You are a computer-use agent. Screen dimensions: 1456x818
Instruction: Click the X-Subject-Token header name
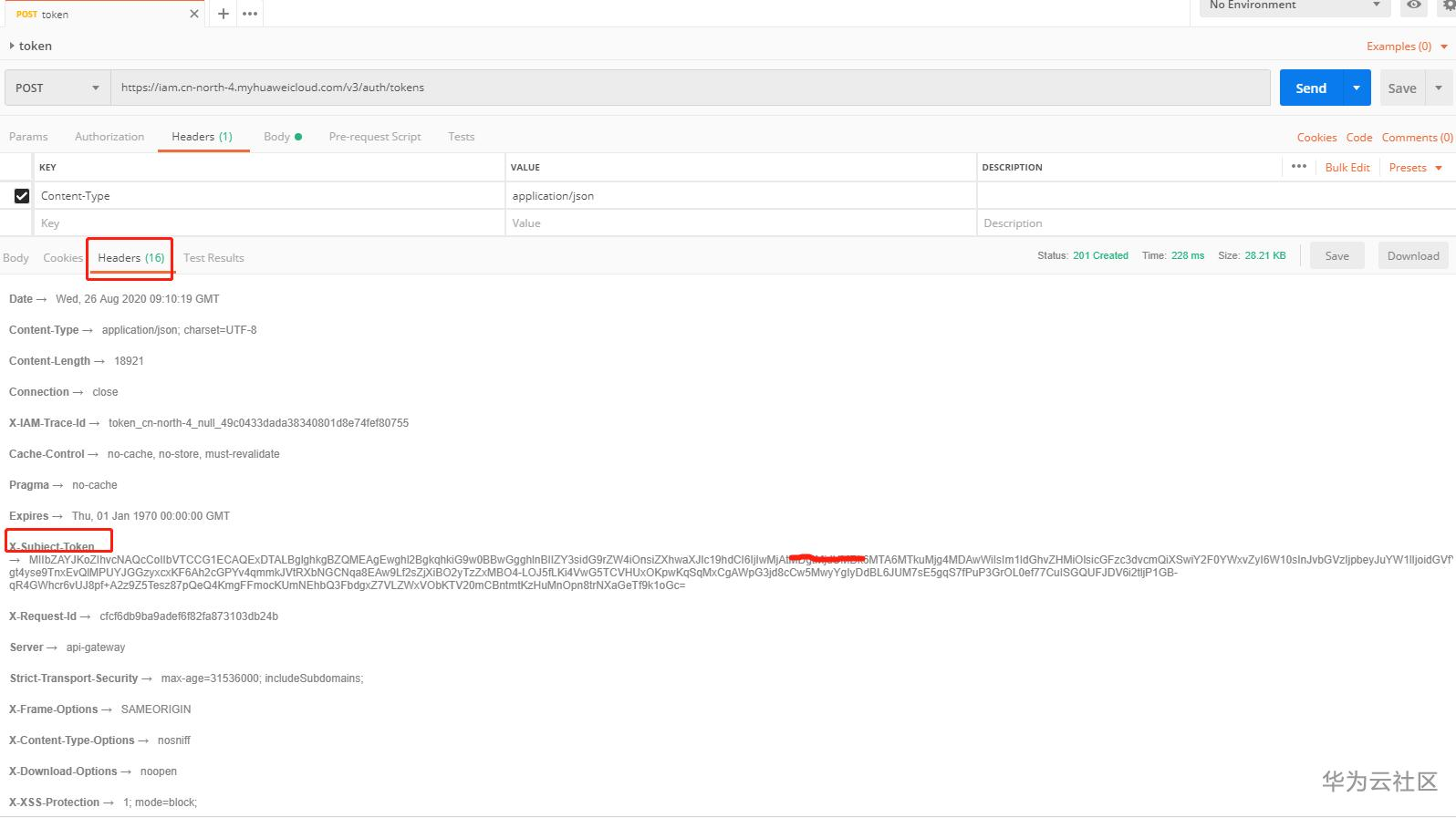(x=52, y=547)
